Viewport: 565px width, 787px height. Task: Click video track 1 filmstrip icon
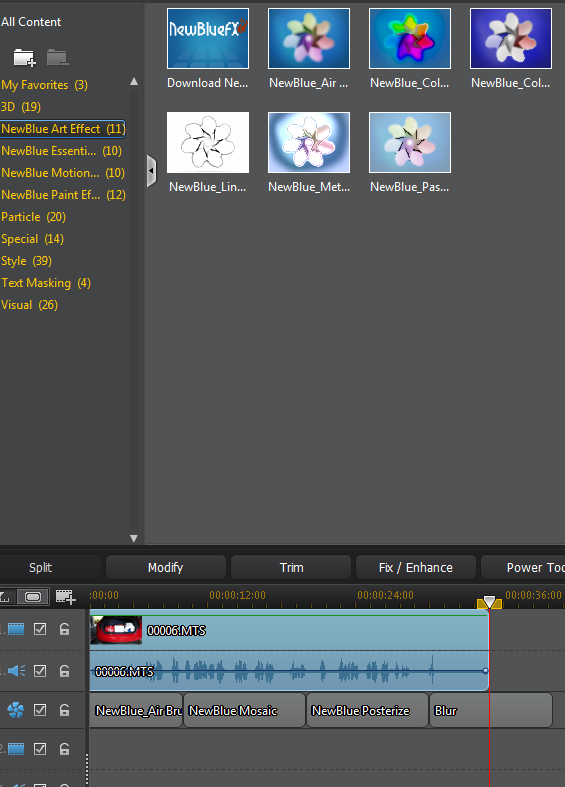[x=16, y=629]
